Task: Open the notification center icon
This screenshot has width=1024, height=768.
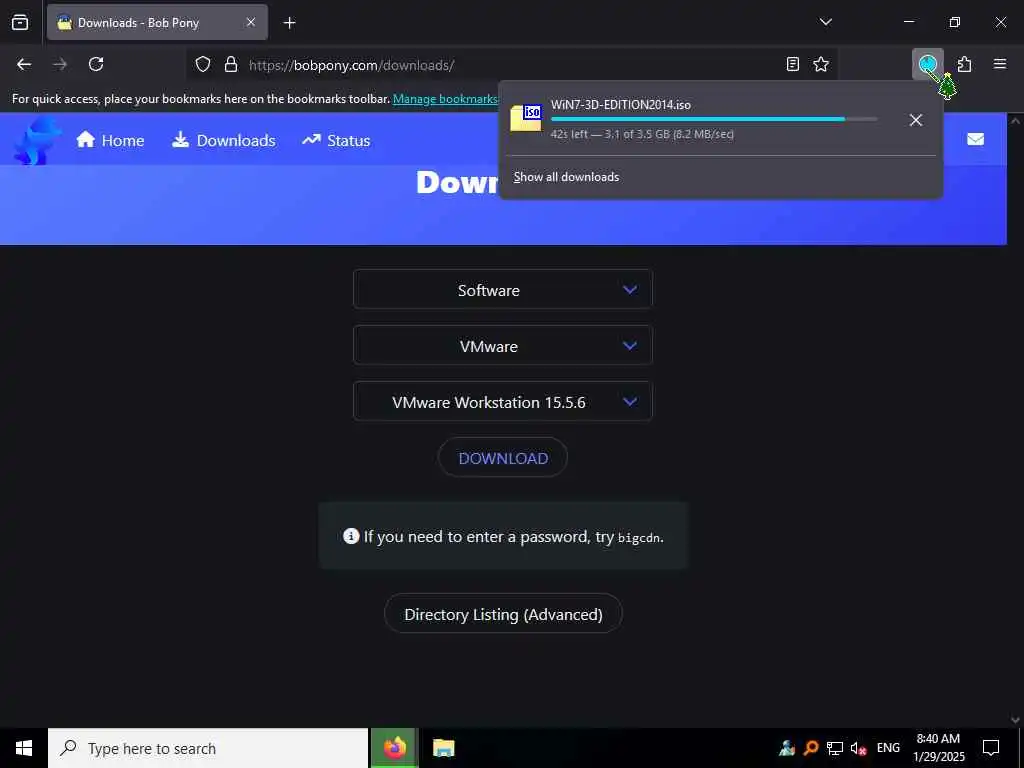Action: click(x=991, y=748)
